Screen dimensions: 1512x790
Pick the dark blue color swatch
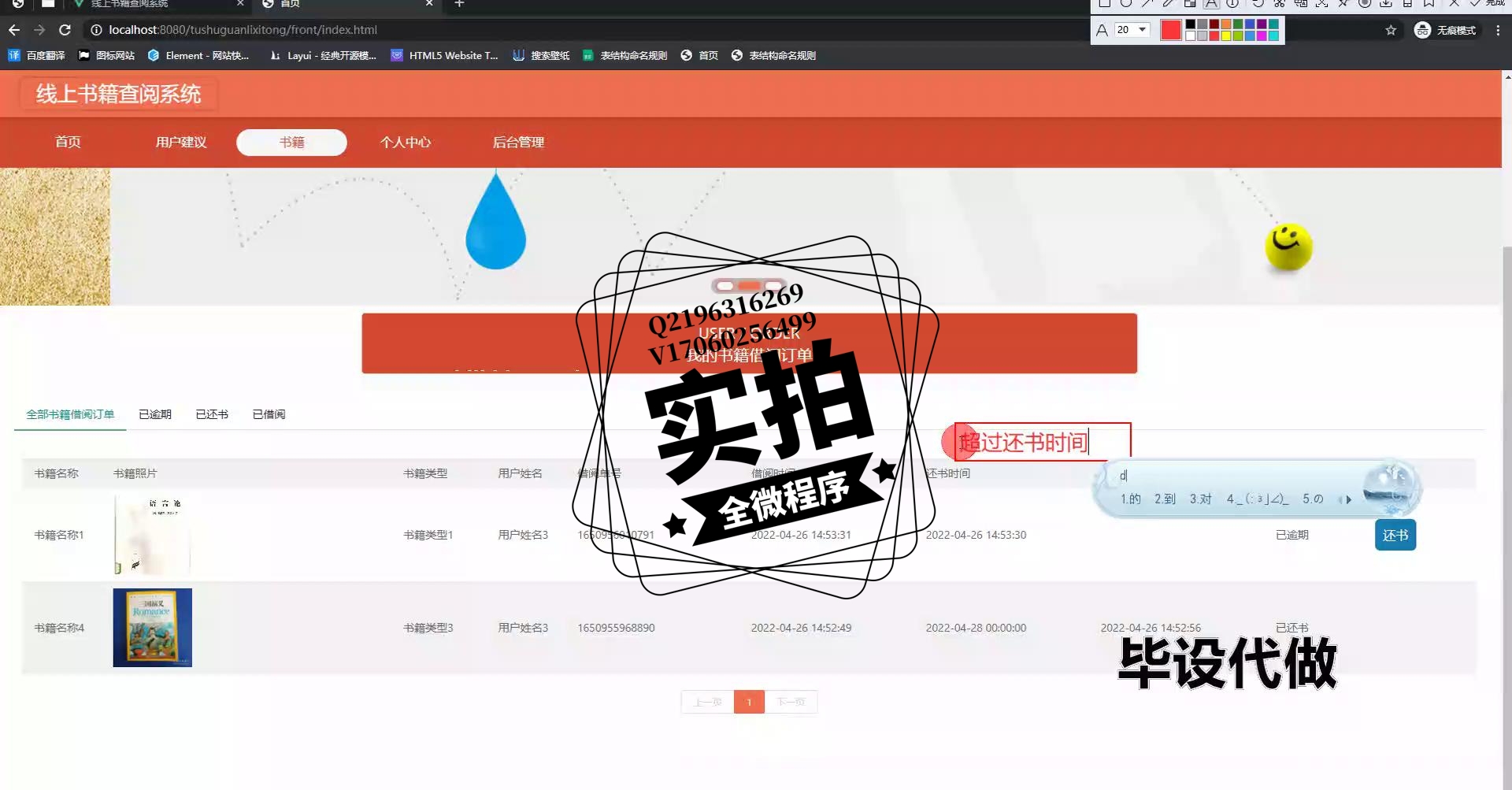click(1250, 24)
